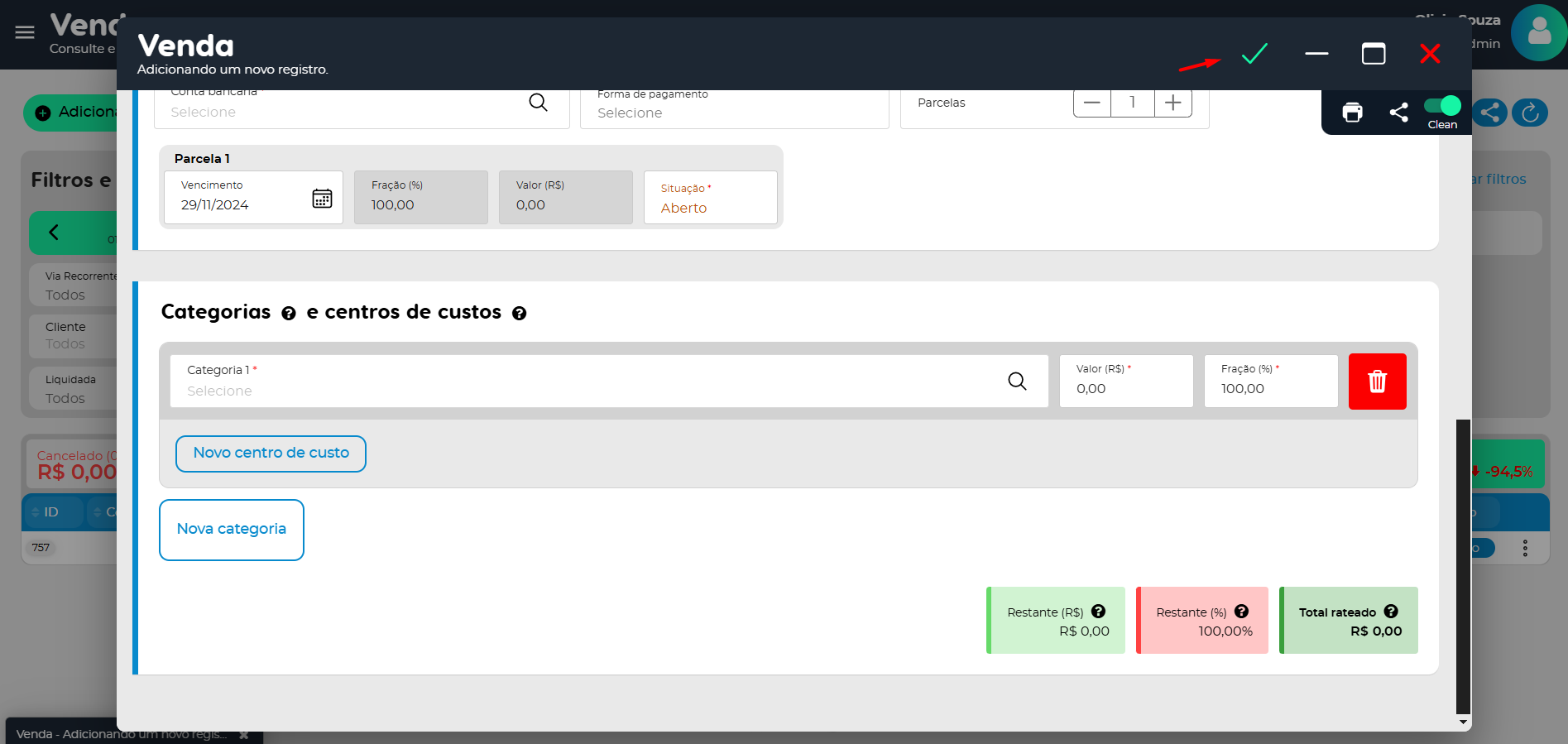Open the hamburger menu in the top bar

pos(25,32)
